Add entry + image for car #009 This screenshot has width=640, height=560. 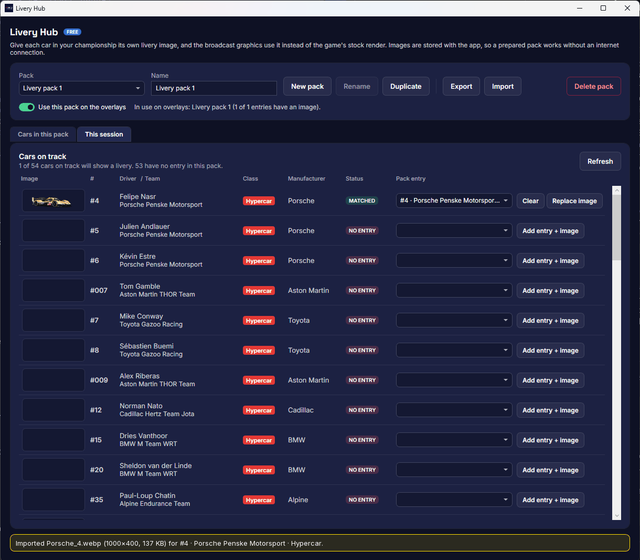pyautogui.click(x=550, y=380)
